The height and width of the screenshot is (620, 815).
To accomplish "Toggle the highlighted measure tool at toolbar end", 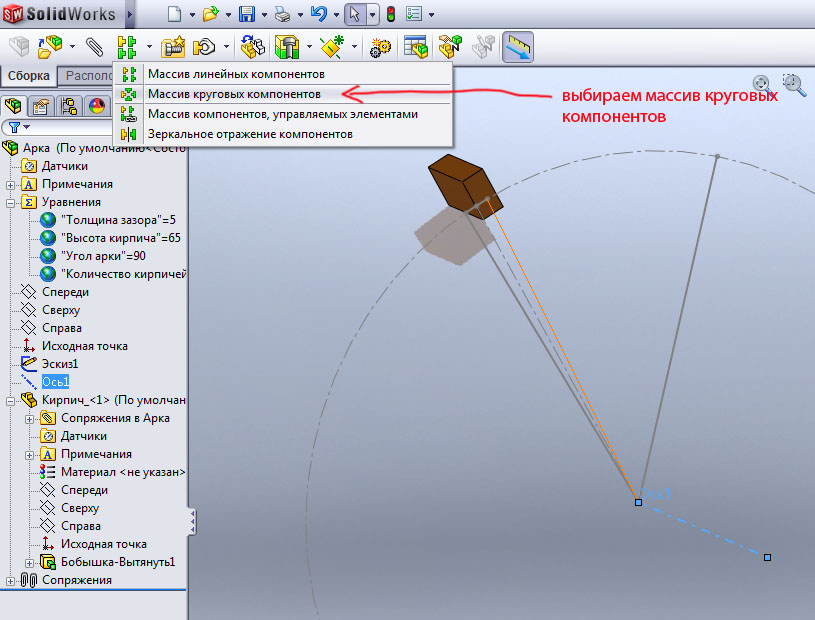I will pyautogui.click(x=517, y=47).
